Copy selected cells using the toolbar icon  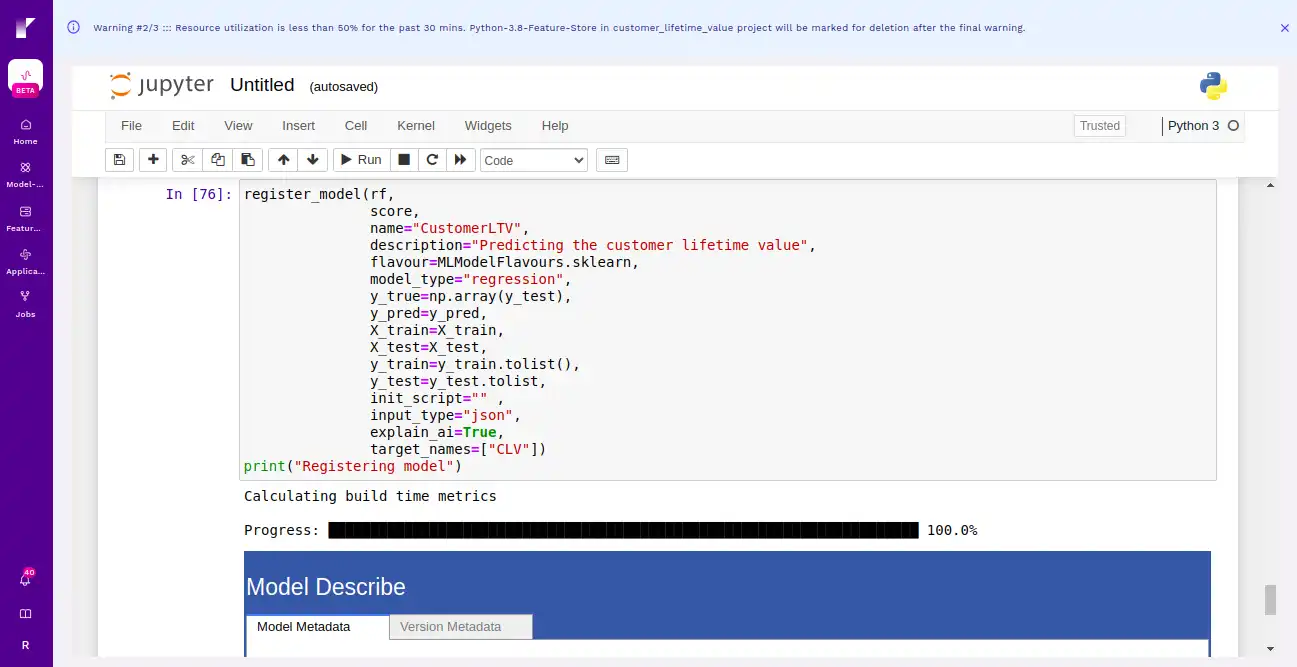pos(218,160)
